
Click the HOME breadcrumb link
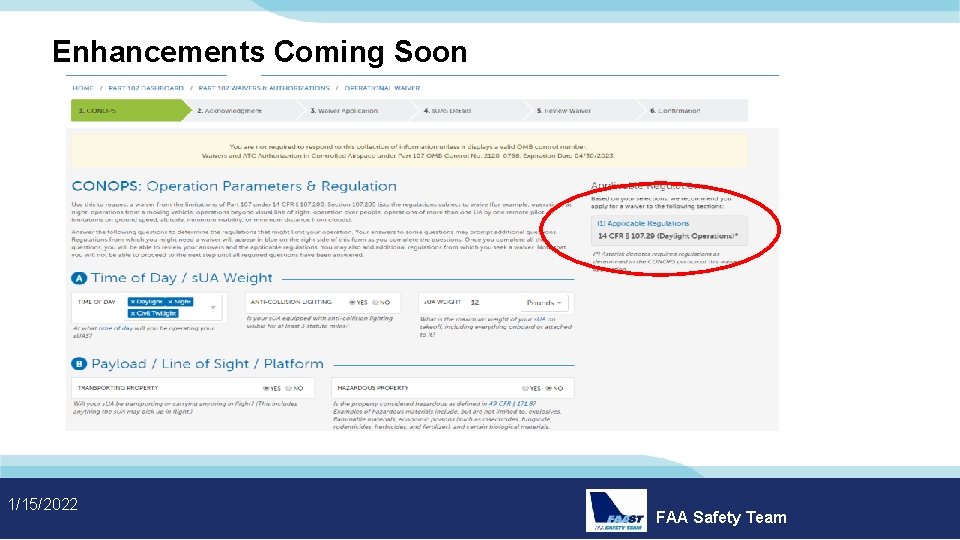[x=83, y=88]
